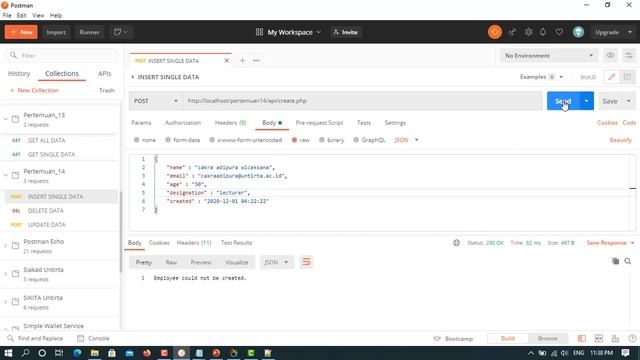Toggle sidebar with Find and Replace icon

(x=11, y=338)
